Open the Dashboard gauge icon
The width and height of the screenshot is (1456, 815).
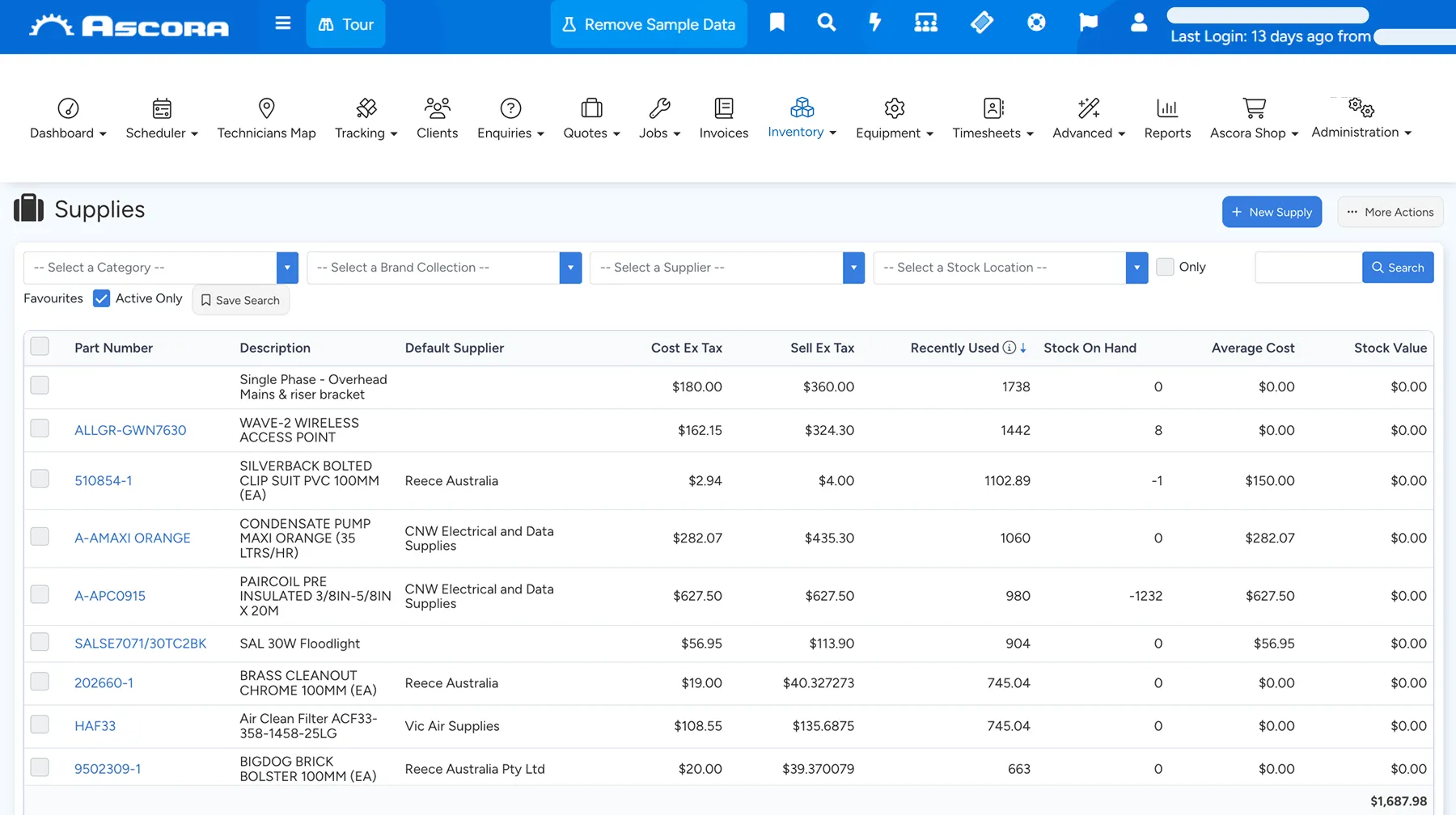[68, 108]
